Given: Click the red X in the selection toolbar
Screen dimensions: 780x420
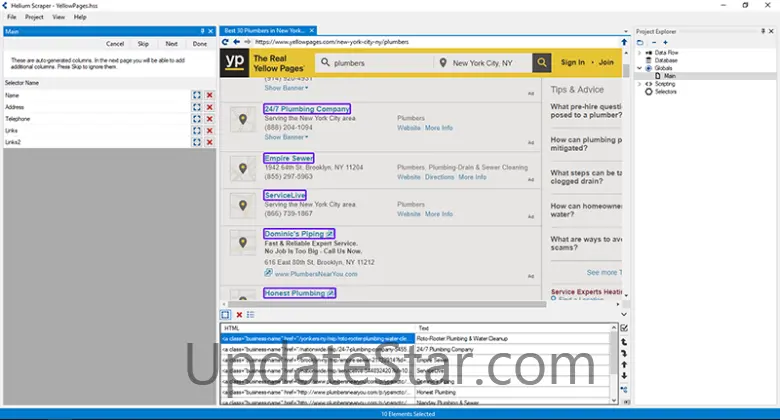Looking at the screenshot, I should tap(239, 315).
